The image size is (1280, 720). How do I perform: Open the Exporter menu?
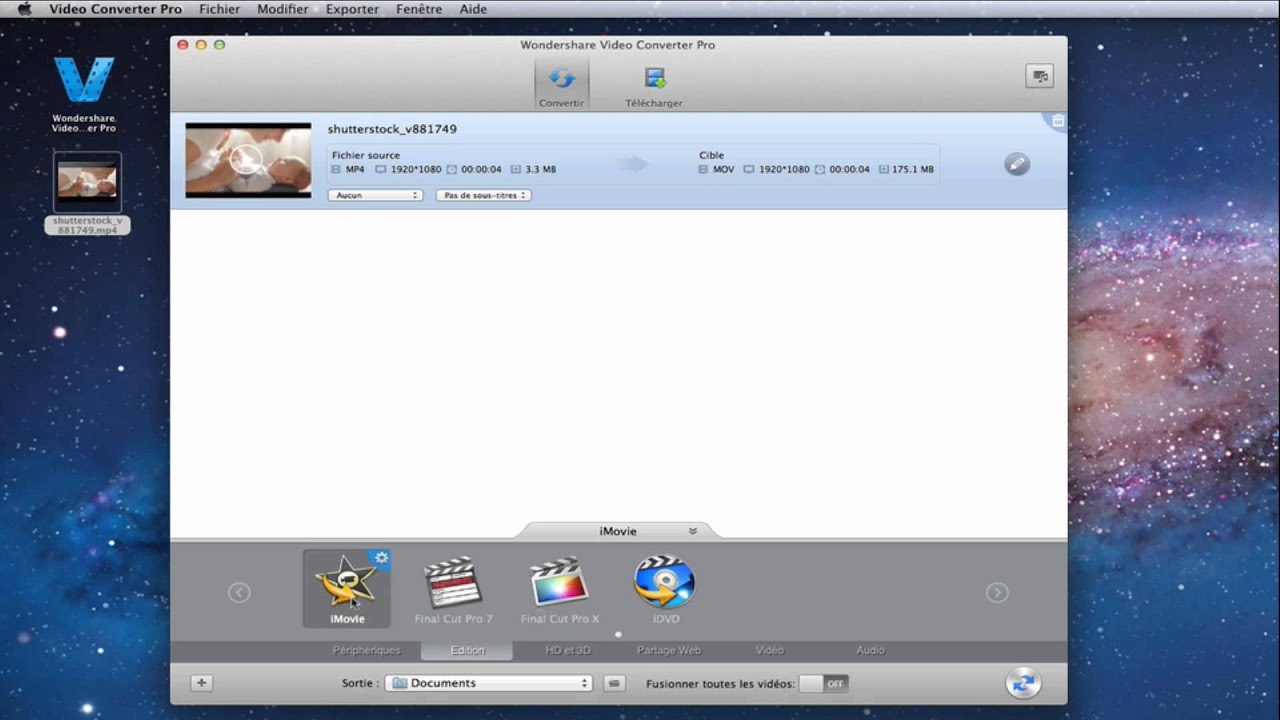click(x=352, y=9)
